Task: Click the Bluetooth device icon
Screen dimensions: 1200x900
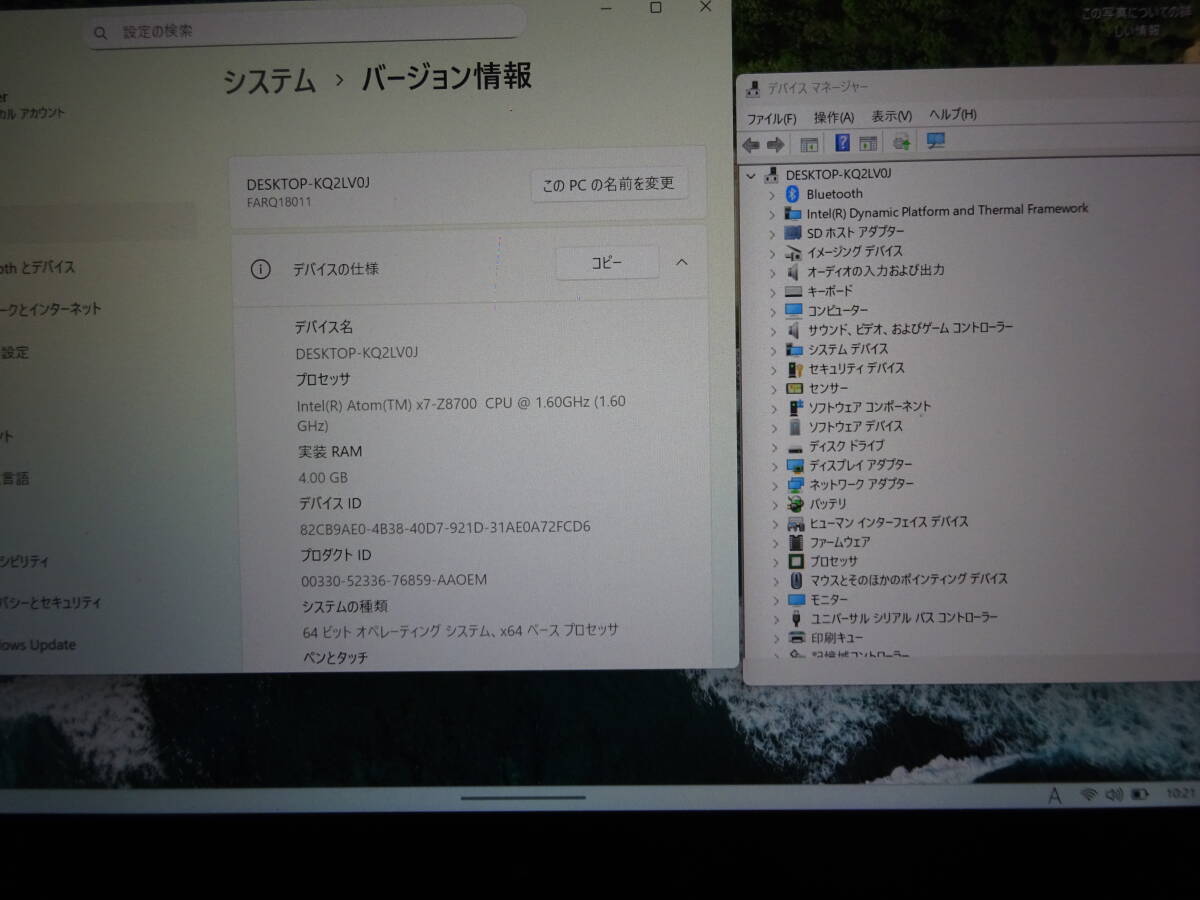Action: pyautogui.click(x=794, y=193)
